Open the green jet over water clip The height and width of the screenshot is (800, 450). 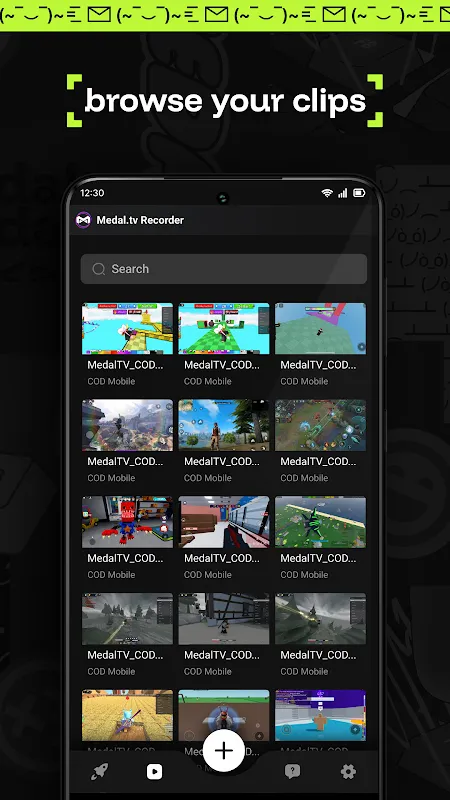(x=320, y=522)
